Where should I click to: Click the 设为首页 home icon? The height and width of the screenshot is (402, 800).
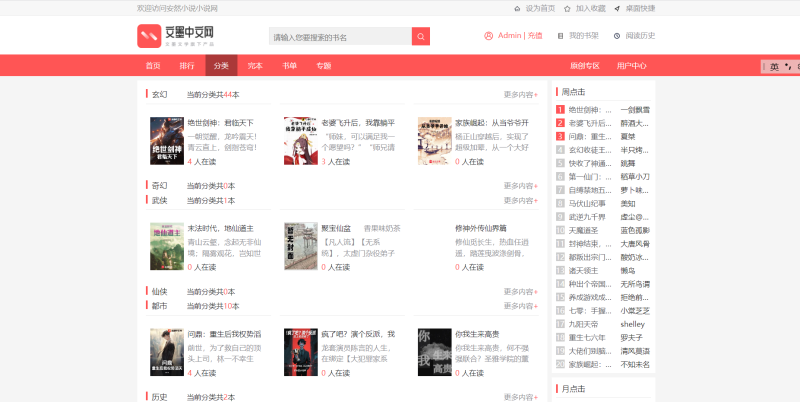(517, 9)
